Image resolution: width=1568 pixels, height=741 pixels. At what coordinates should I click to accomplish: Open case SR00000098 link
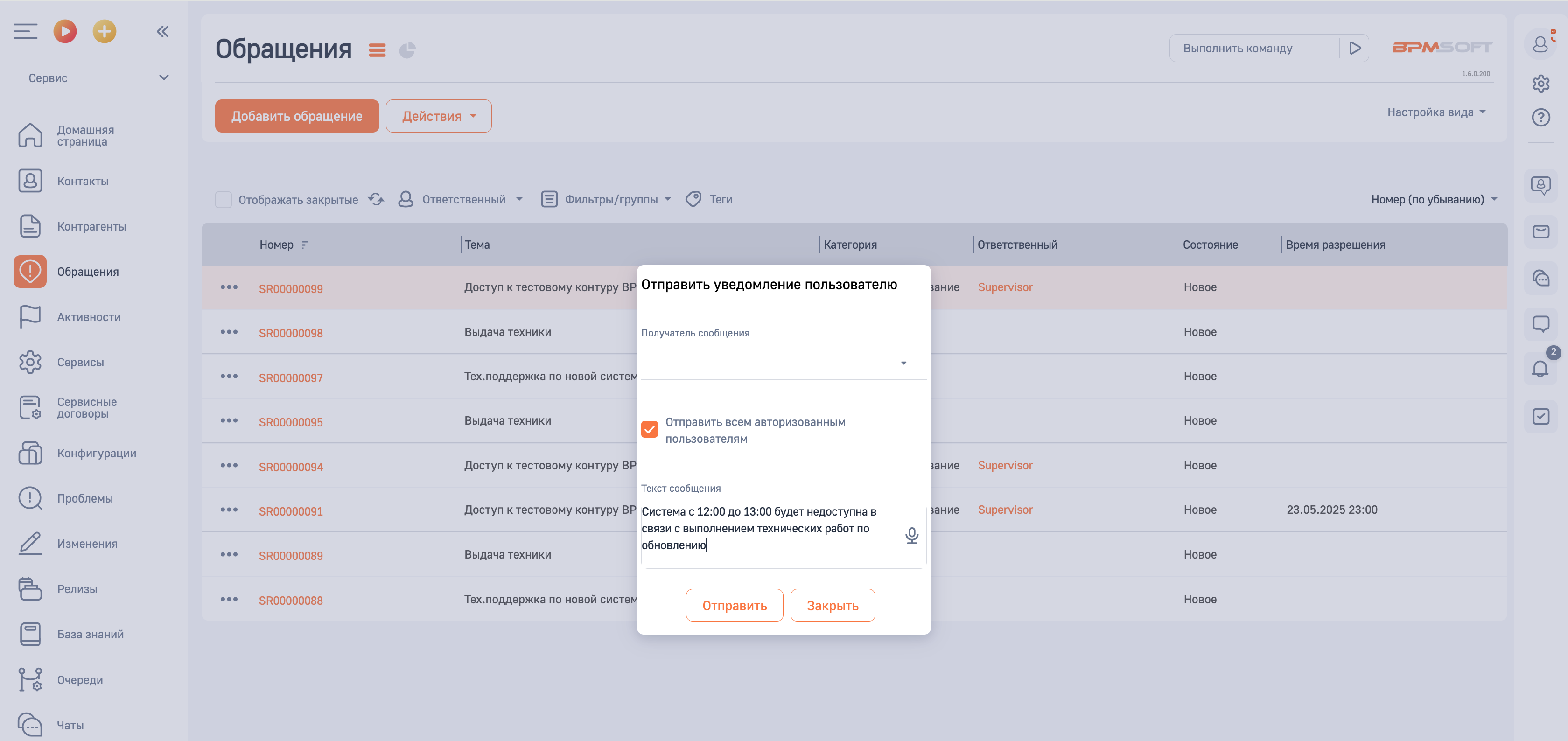point(290,333)
